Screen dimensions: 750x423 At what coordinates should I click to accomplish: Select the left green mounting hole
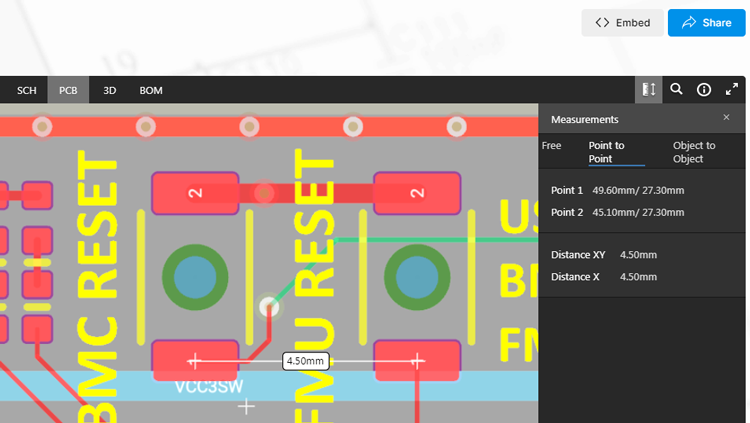click(x=195, y=277)
